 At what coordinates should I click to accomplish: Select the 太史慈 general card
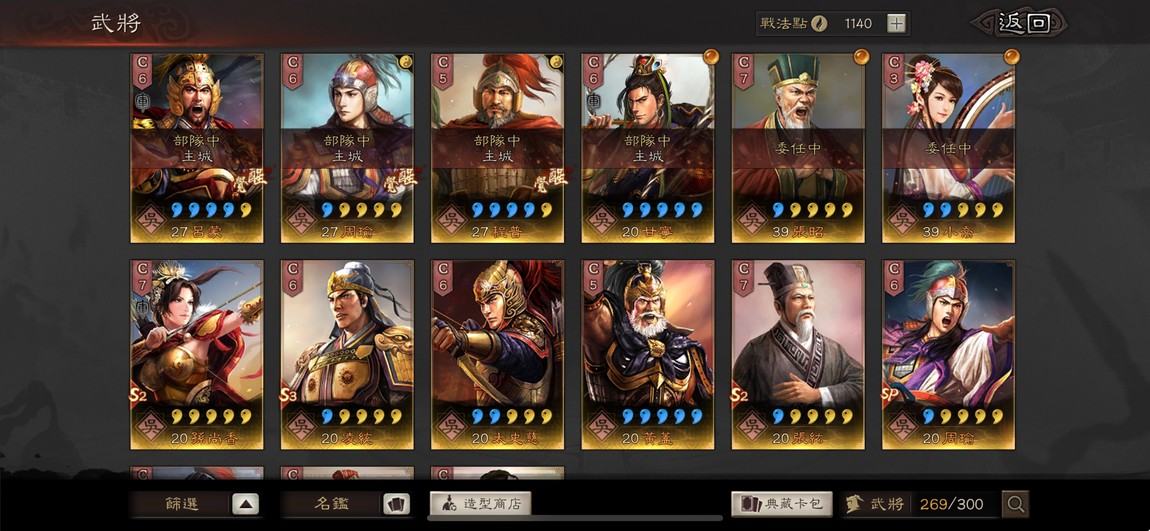click(497, 354)
